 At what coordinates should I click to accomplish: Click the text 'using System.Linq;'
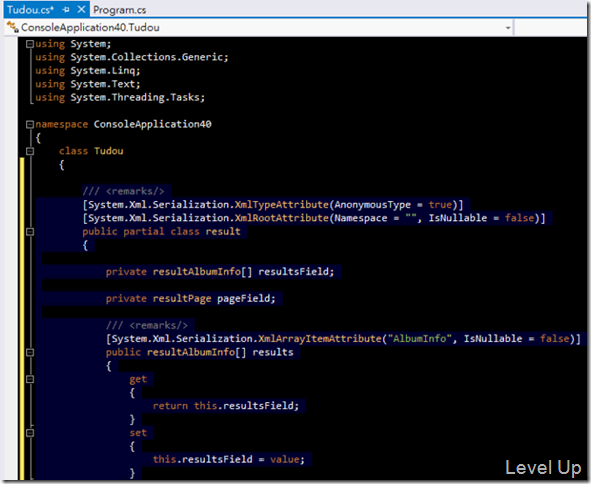(x=87, y=70)
